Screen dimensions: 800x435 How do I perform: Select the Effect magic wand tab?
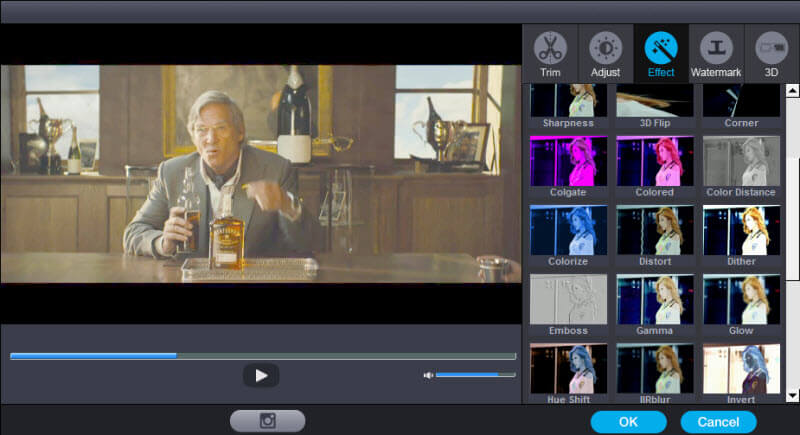click(661, 54)
